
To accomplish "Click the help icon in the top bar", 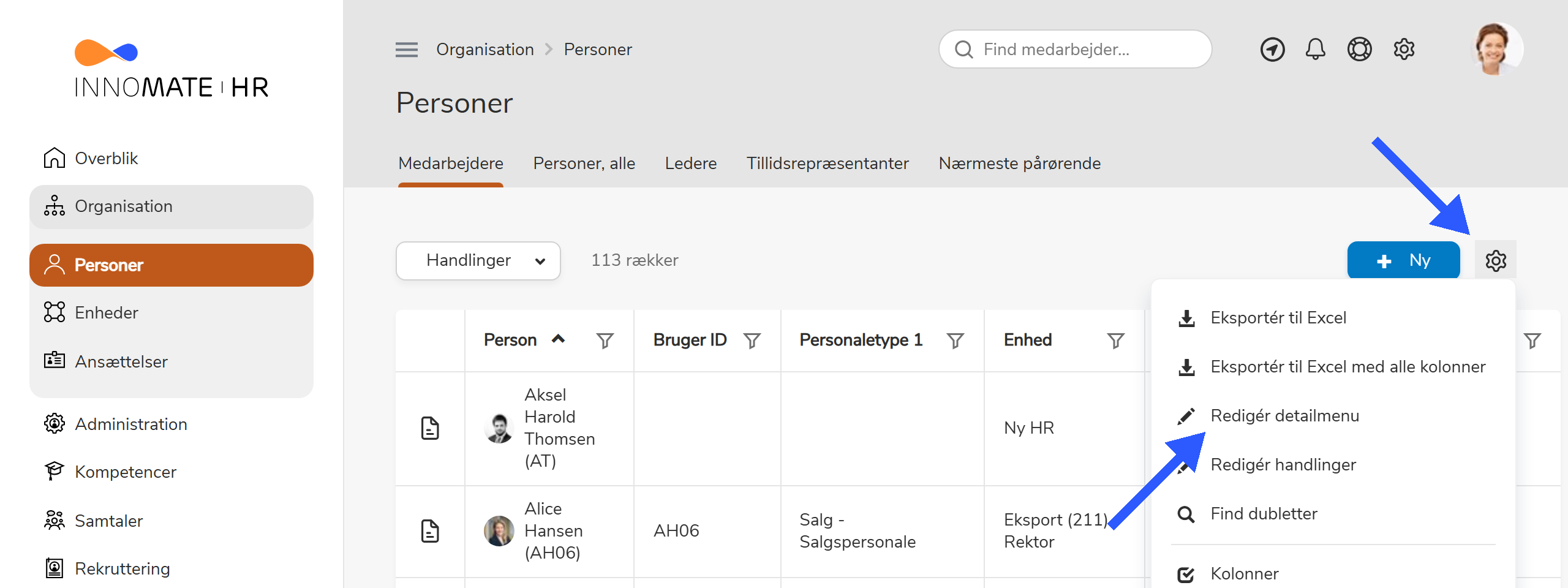I will point(1360,49).
